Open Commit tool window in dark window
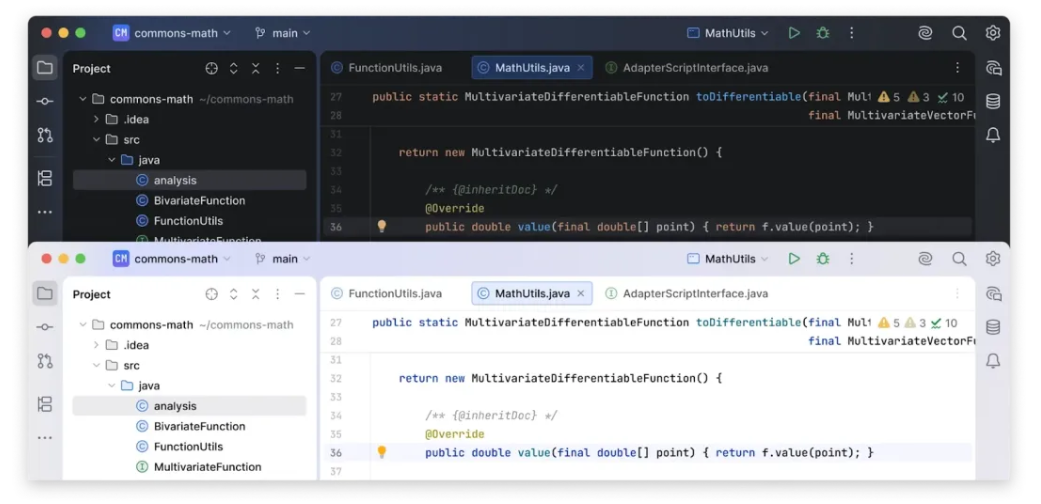Viewport: 1041px width, 504px height. click(44, 101)
